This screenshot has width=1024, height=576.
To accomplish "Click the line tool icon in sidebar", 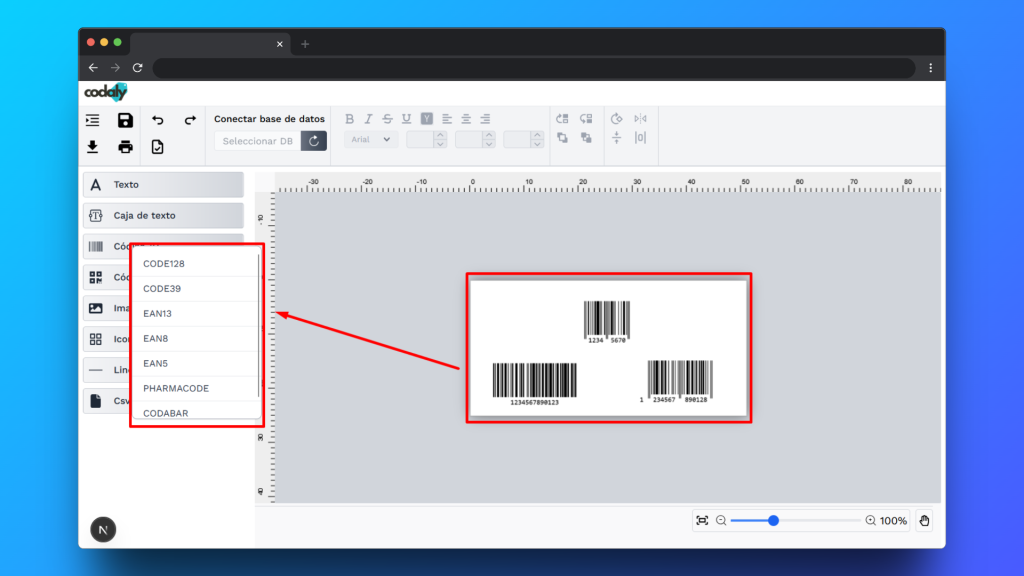I will coord(96,370).
